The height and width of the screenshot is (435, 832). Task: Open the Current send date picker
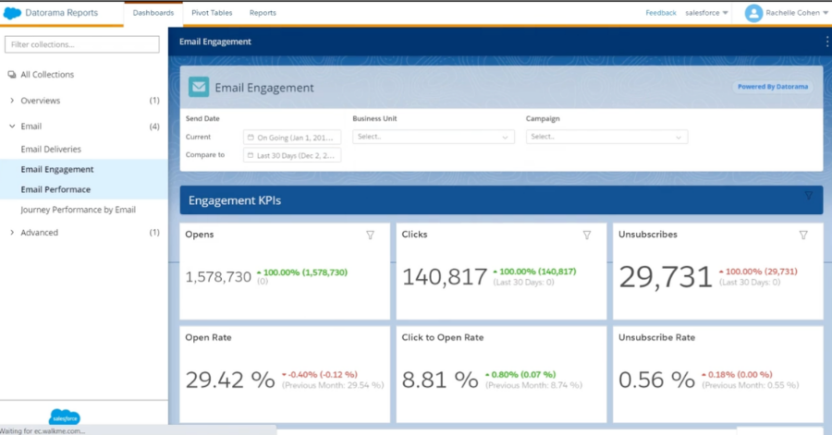pos(292,137)
